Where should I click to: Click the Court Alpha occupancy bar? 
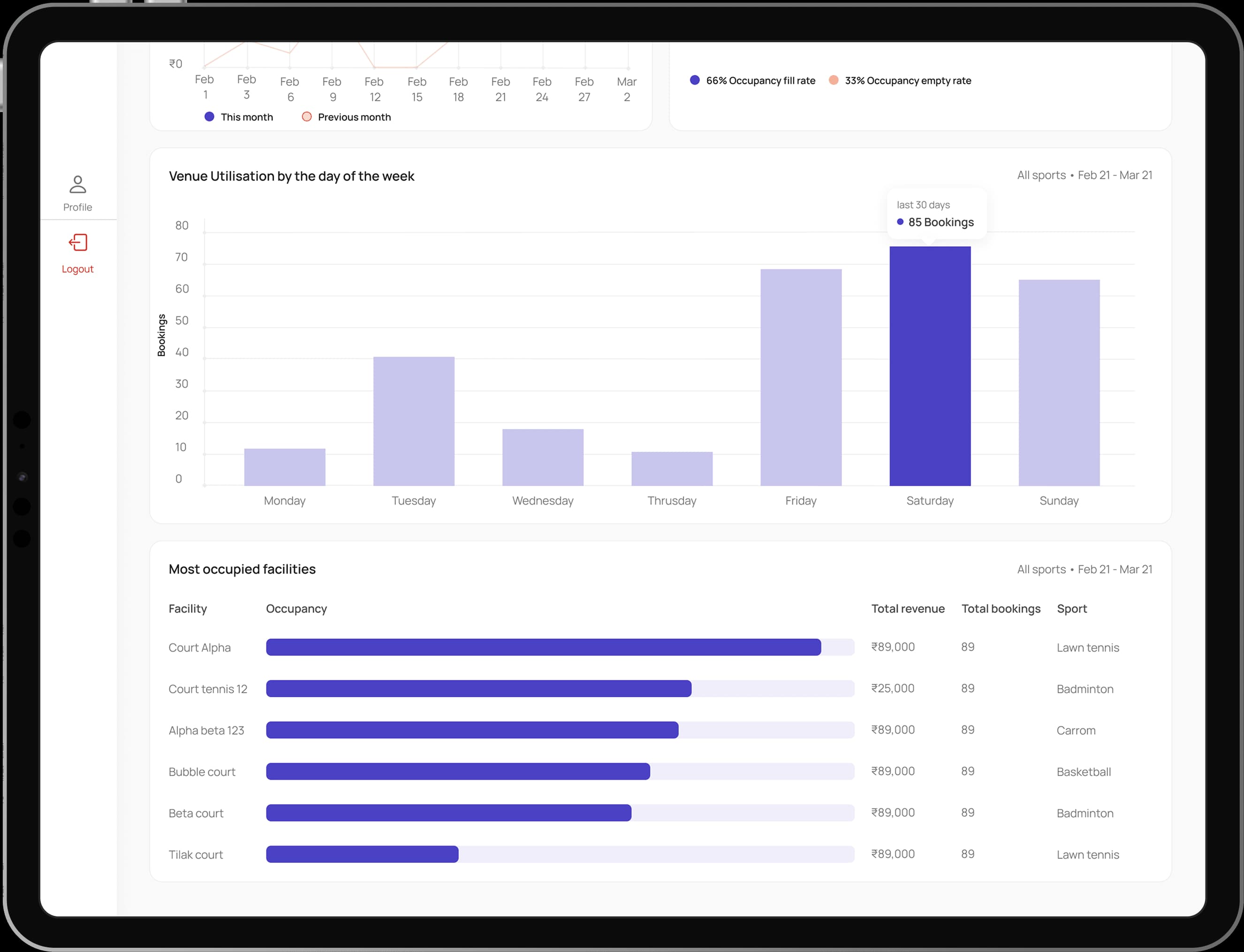tap(543, 647)
